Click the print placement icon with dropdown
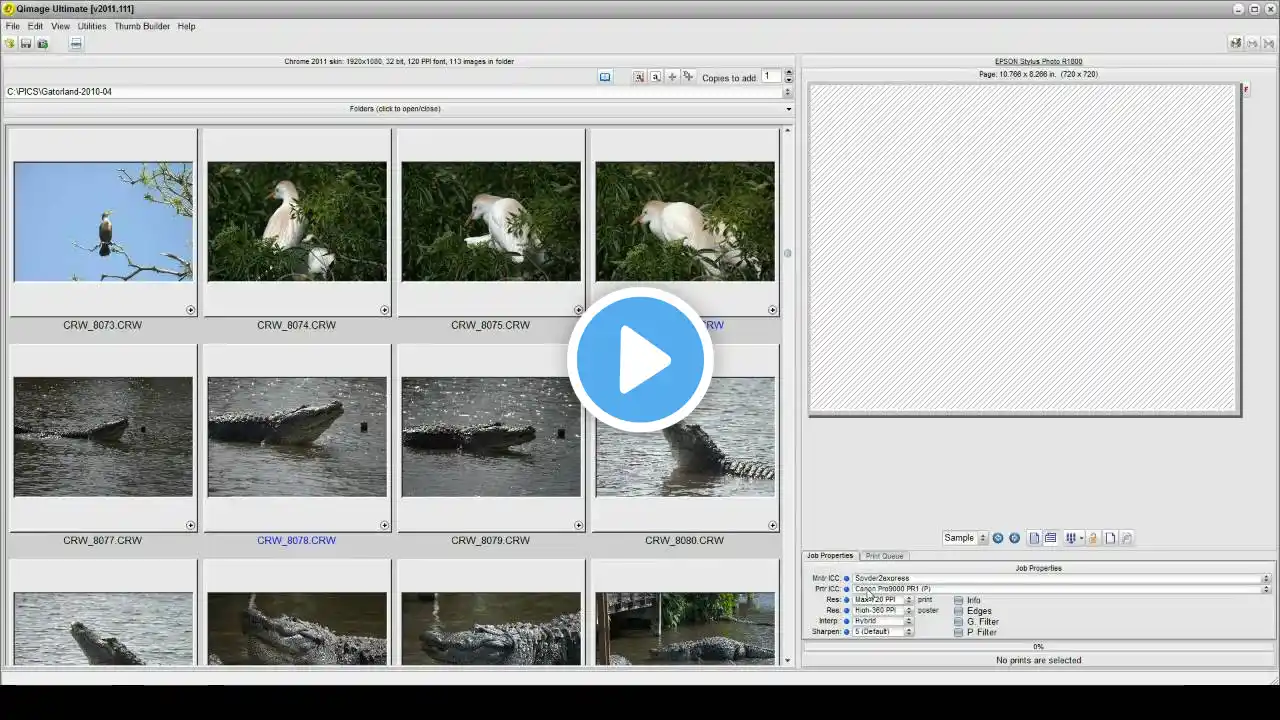 pos(1074,538)
